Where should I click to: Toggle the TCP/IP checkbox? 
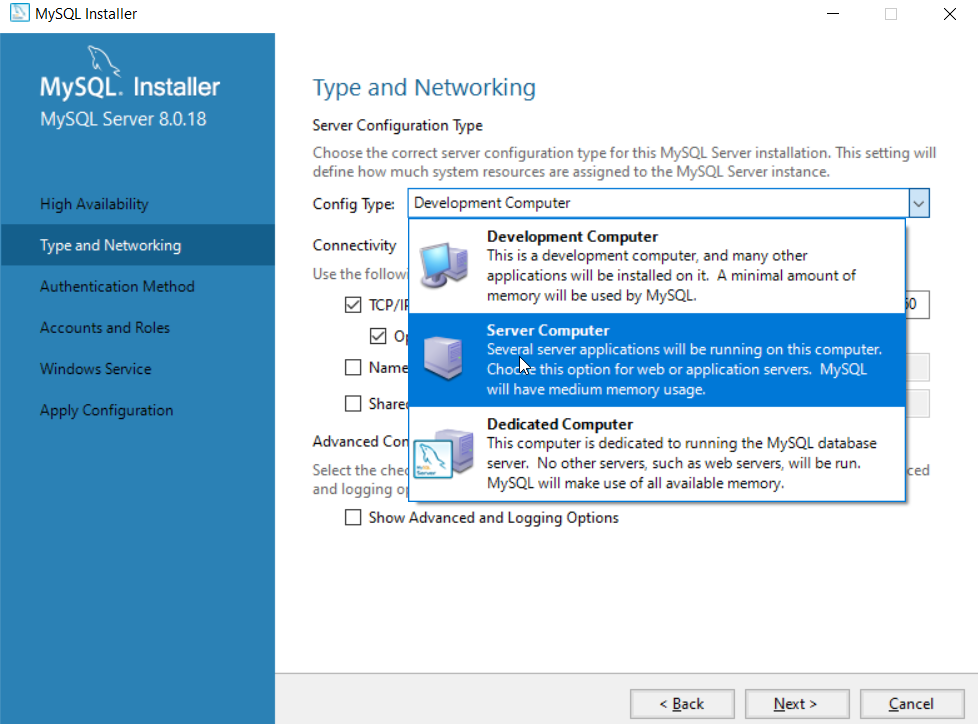(x=353, y=305)
